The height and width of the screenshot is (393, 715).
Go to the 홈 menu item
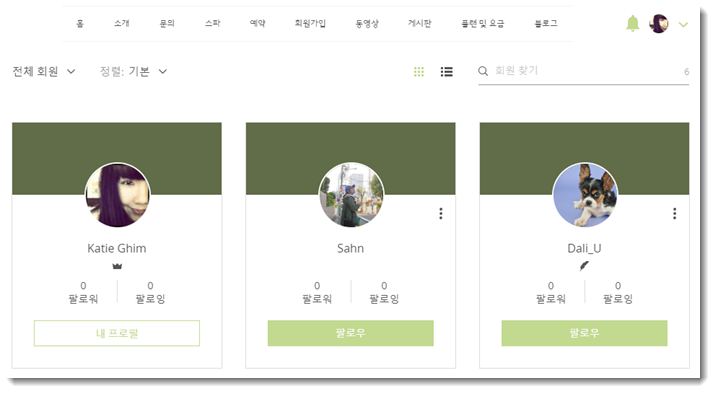click(x=80, y=23)
